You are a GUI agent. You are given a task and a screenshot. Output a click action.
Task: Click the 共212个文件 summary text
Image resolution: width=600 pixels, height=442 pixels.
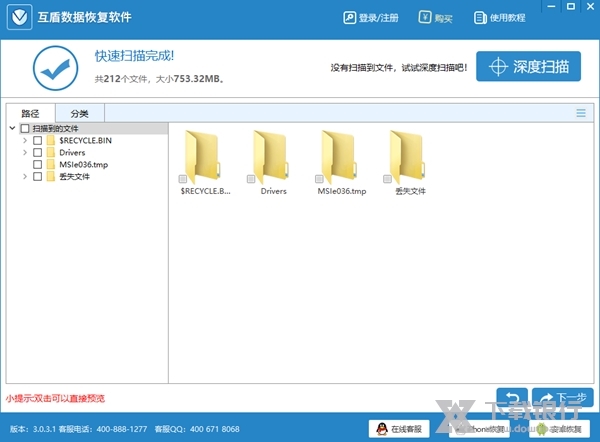click(160, 79)
